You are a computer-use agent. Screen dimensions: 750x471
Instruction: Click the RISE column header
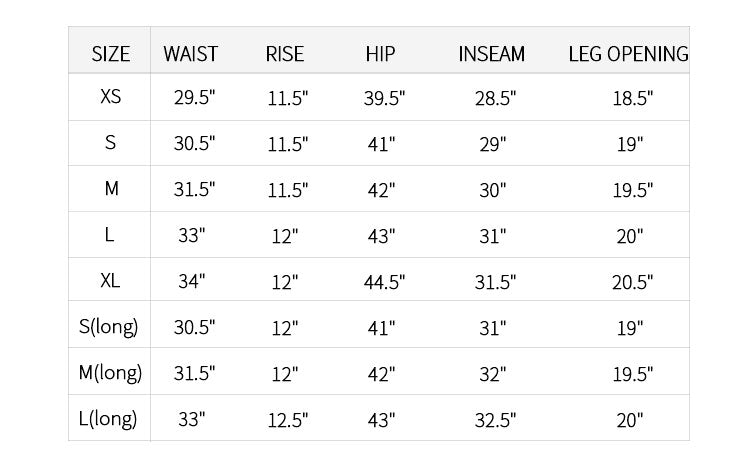285,54
